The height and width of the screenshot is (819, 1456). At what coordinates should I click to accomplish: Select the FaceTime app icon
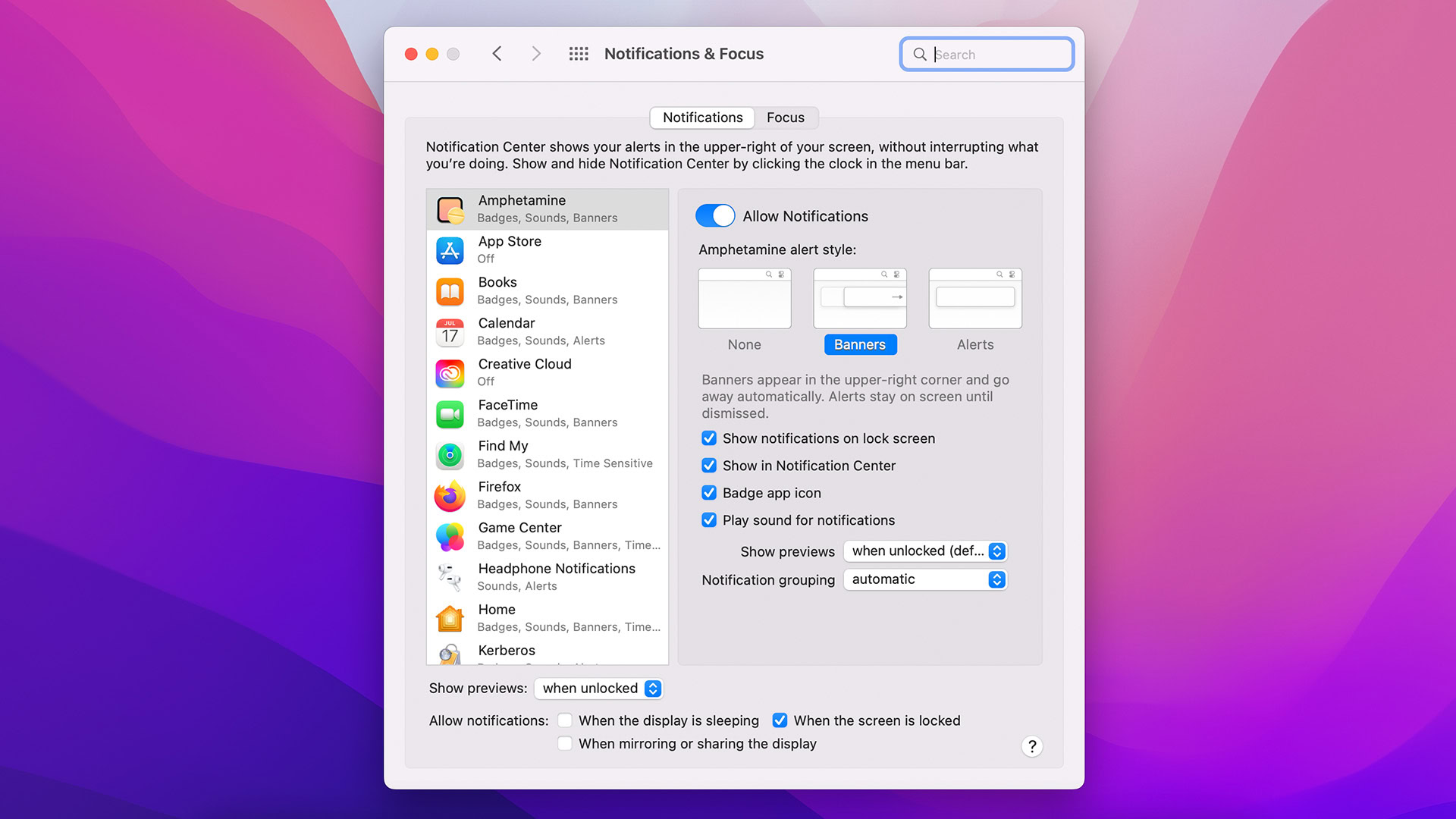coord(450,414)
